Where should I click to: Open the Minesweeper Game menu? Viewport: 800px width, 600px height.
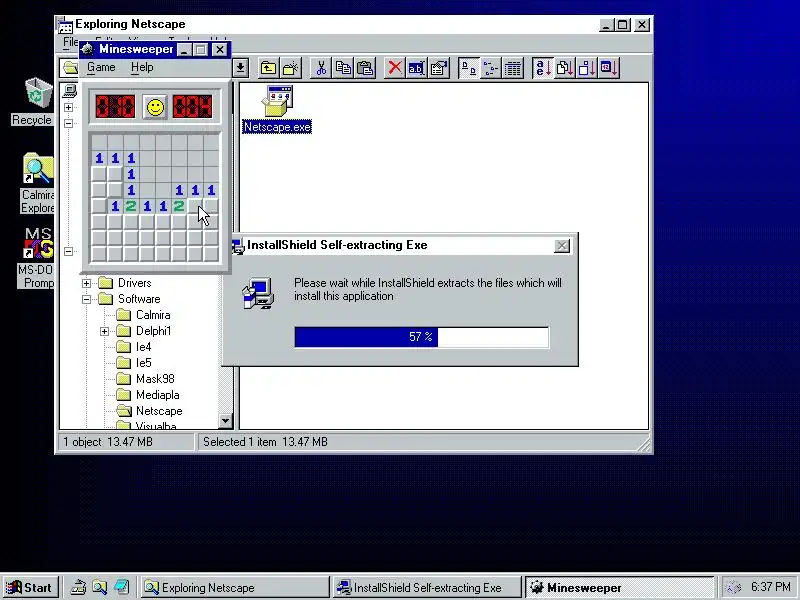coord(101,67)
